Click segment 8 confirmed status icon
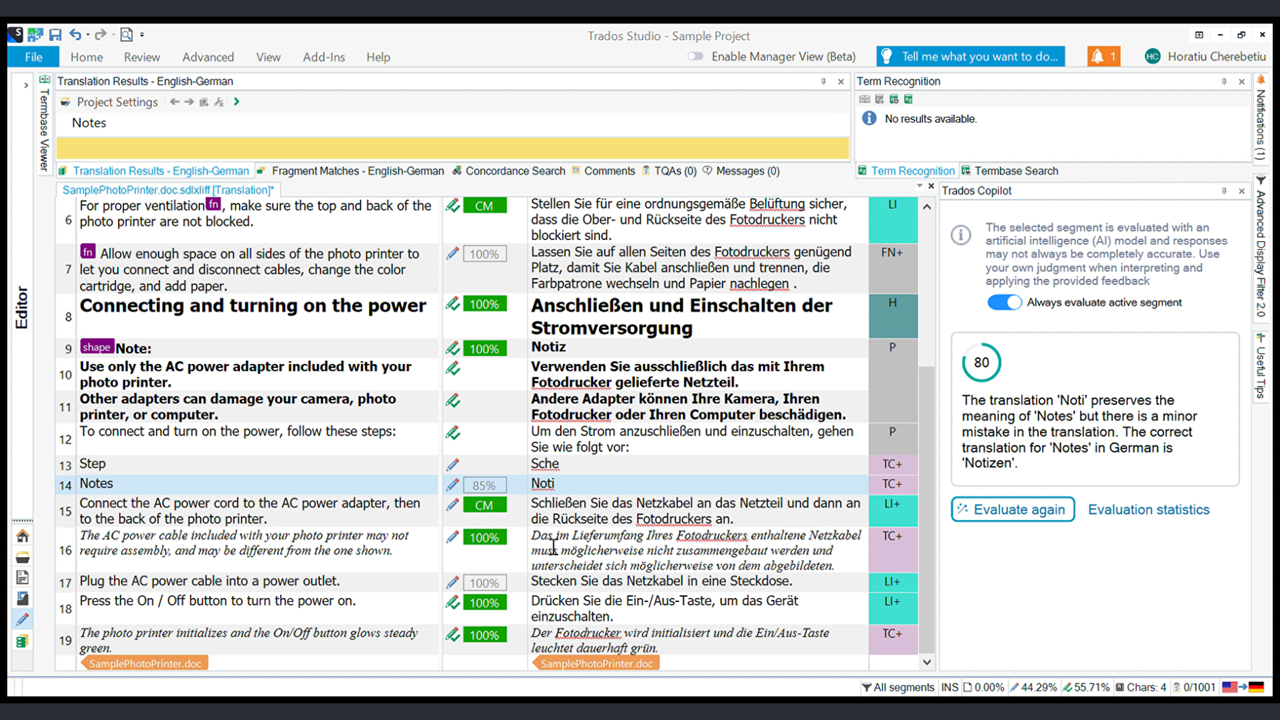Screen dimensions: 1280x720 pyautogui.click(x=453, y=304)
